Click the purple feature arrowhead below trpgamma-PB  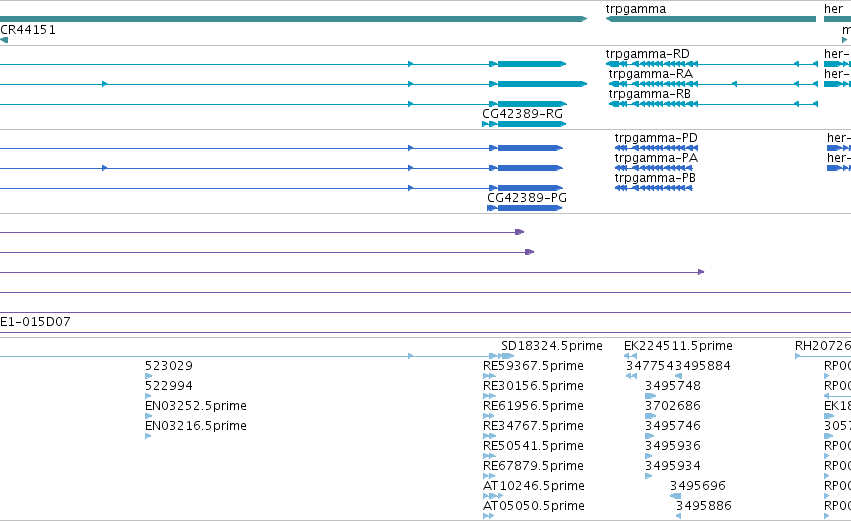point(701,272)
